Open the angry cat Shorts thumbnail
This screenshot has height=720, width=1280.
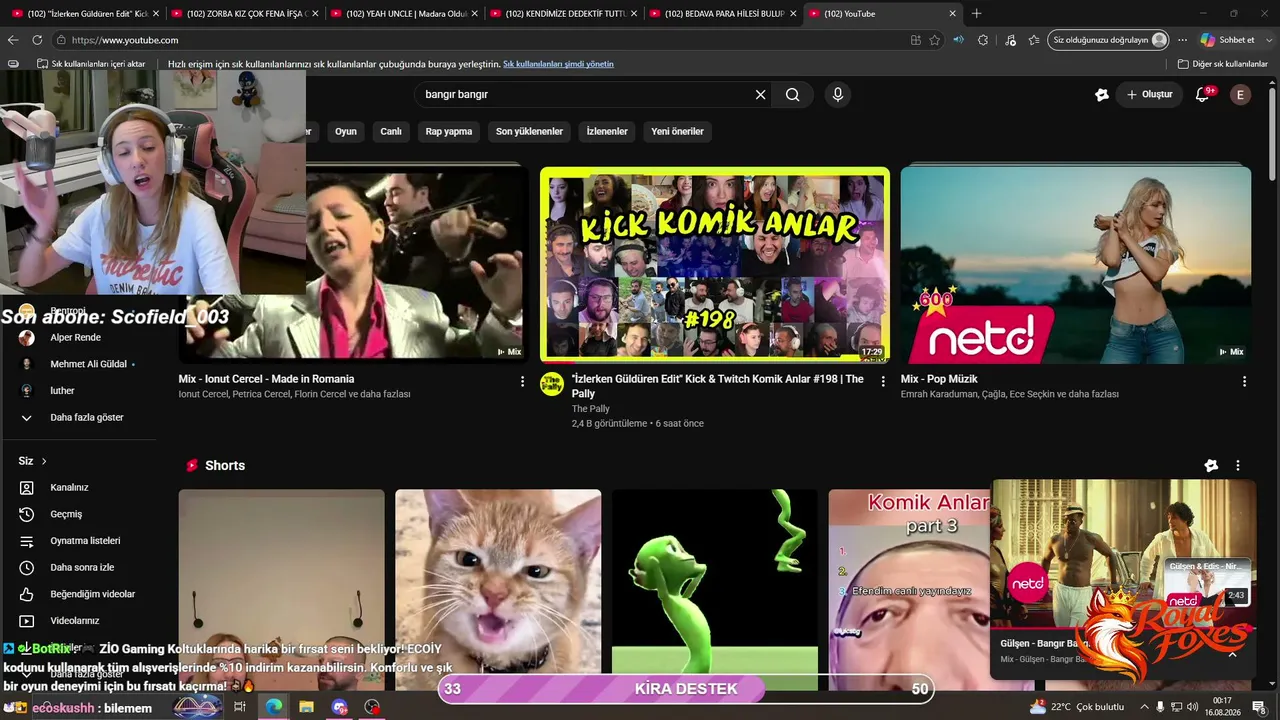(498, 589)
